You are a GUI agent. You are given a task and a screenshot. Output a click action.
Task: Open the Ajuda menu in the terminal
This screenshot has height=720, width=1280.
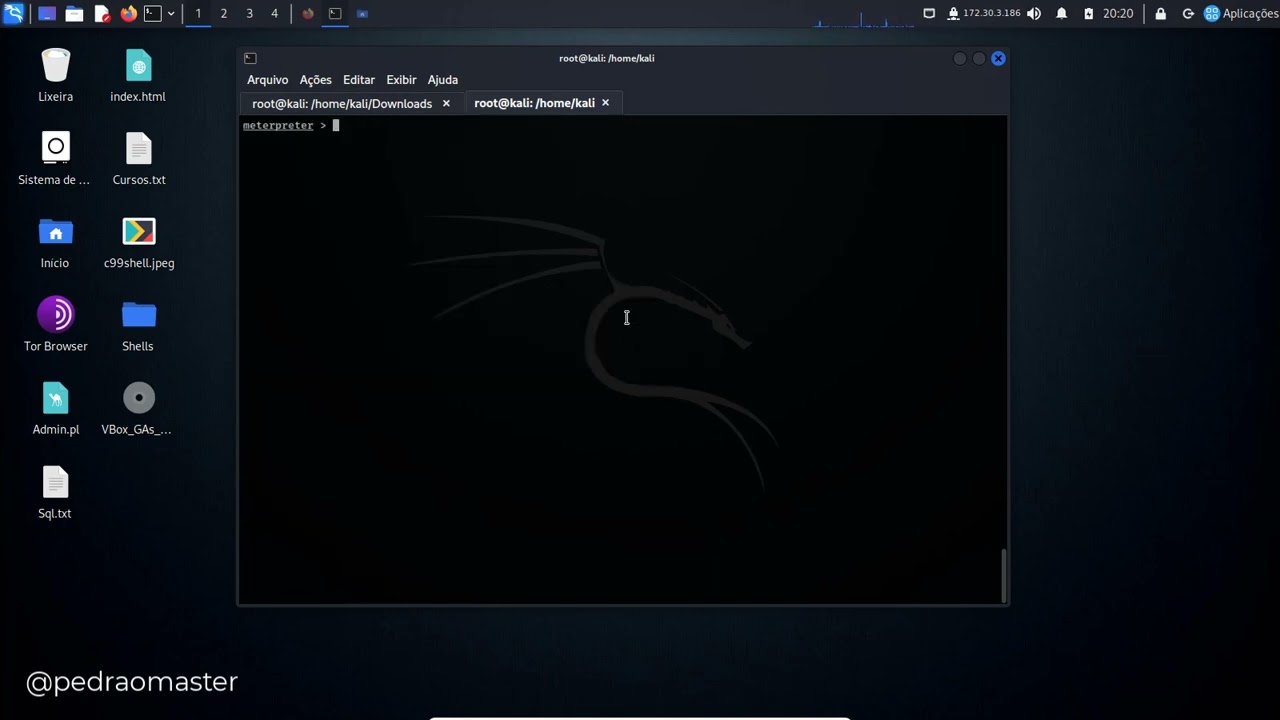[x=443, y=80]
